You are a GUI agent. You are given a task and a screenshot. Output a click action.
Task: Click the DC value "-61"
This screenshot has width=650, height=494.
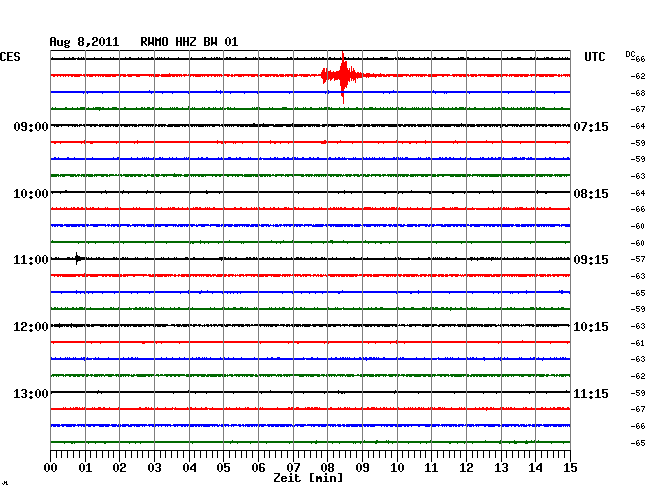[x=638, y=343]
